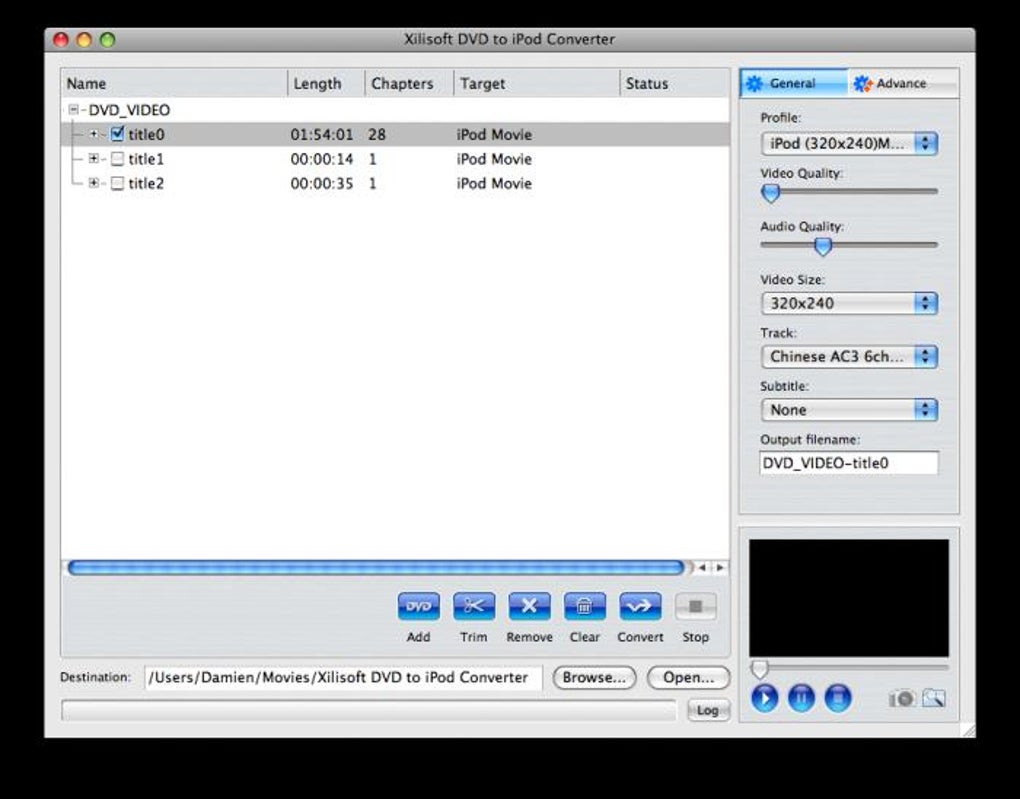The width and height of the screenshot is (1020, 799).
Task: Click the length value 00:00:14
Action: pos(322,159)
